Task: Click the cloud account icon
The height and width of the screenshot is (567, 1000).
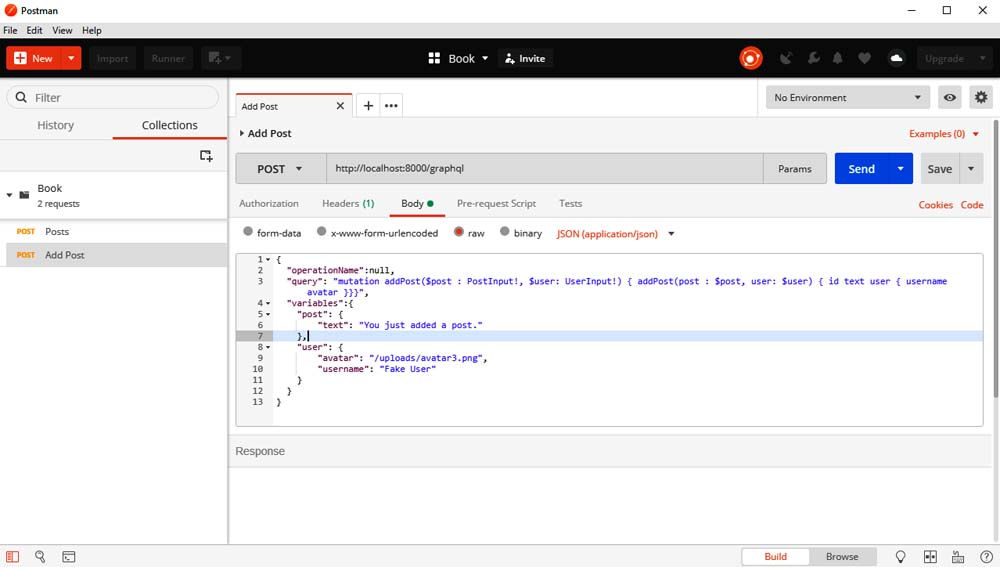Action: pyautogui.click(x=896, y=58)
